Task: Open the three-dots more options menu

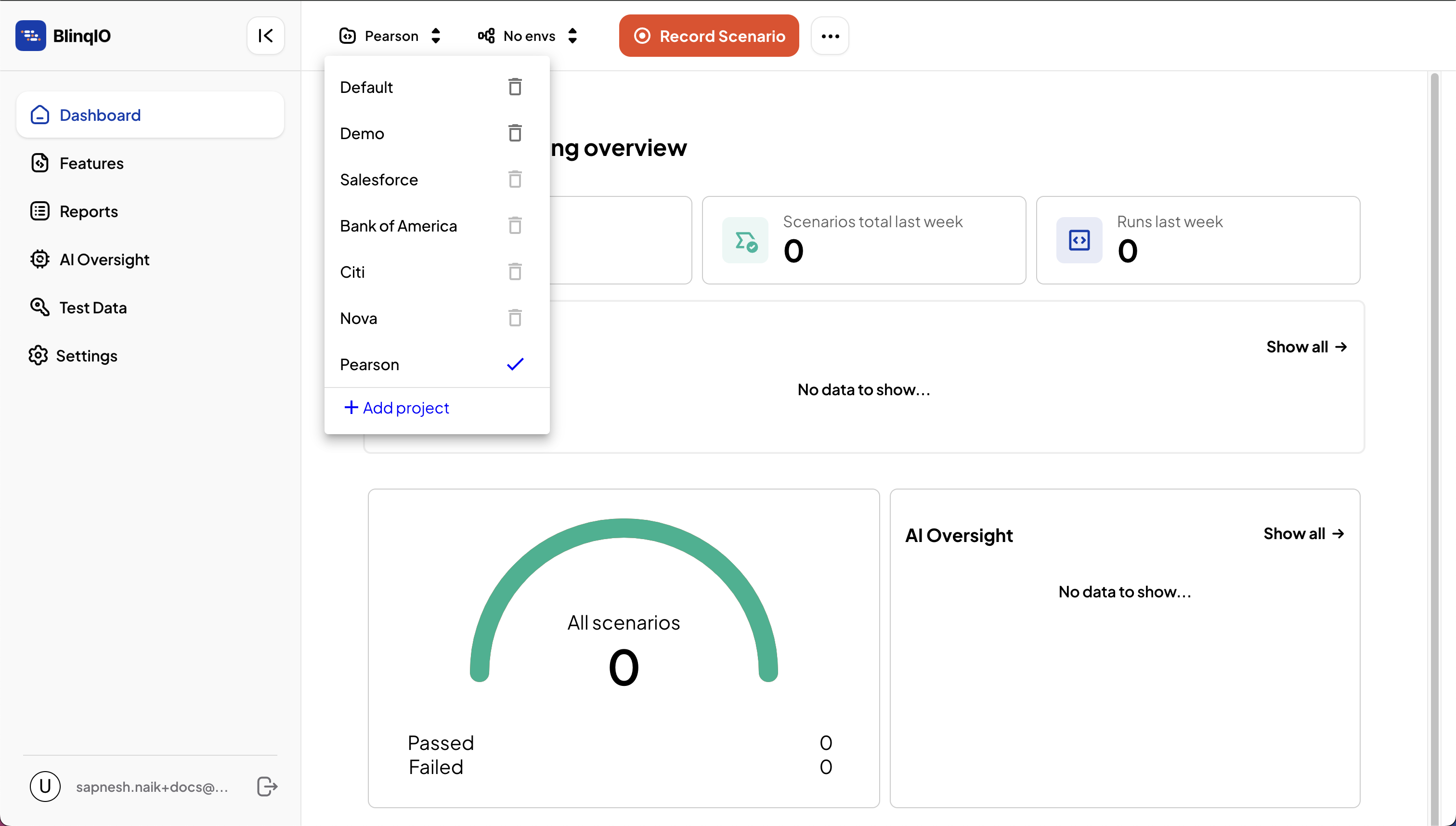Action: pyautogui.click(x=830, y=36)
